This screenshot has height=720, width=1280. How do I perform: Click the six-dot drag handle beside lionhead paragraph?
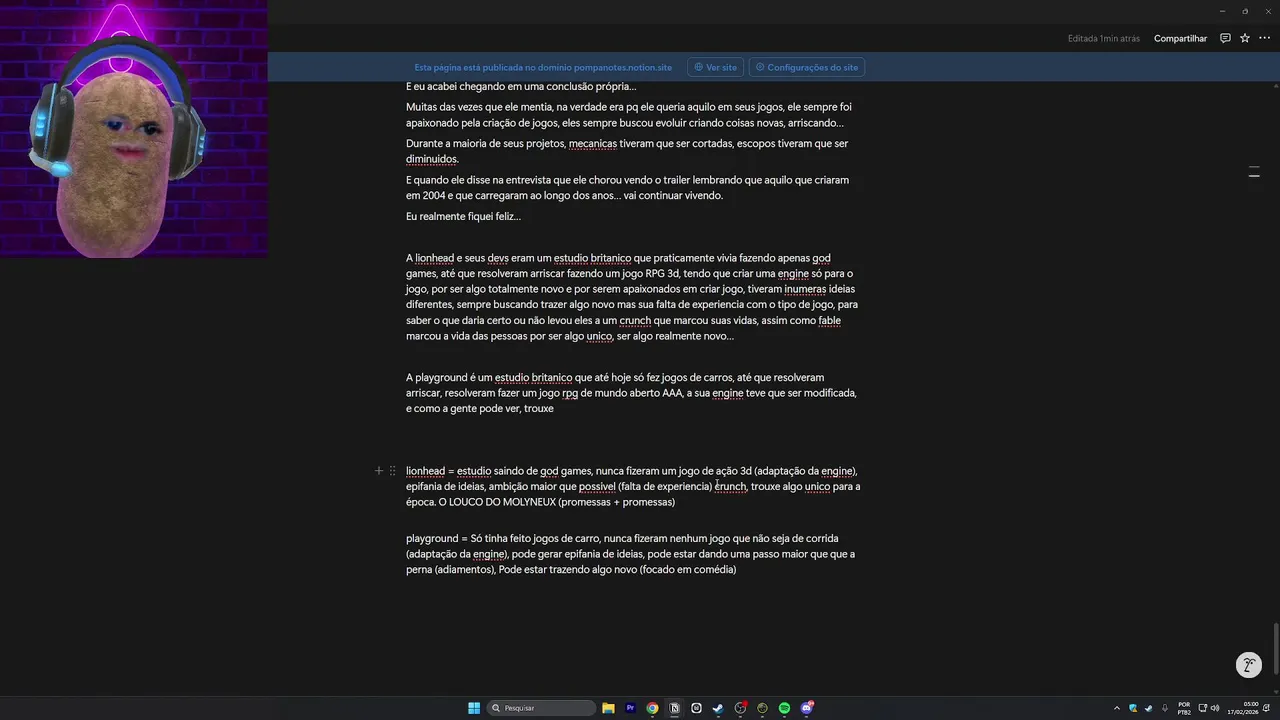click(392, 470)
